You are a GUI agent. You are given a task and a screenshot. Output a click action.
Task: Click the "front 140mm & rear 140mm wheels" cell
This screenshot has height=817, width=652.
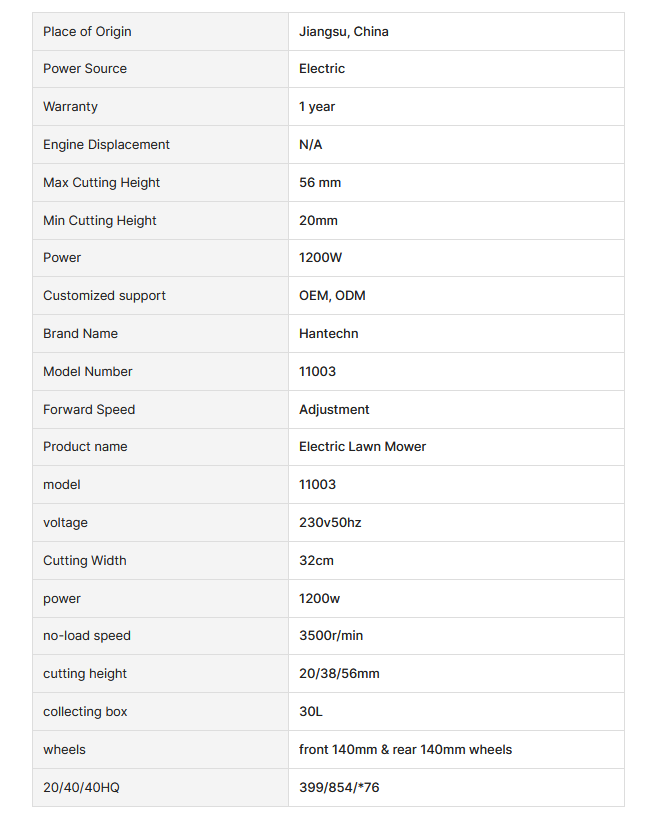tap(405, 750)
